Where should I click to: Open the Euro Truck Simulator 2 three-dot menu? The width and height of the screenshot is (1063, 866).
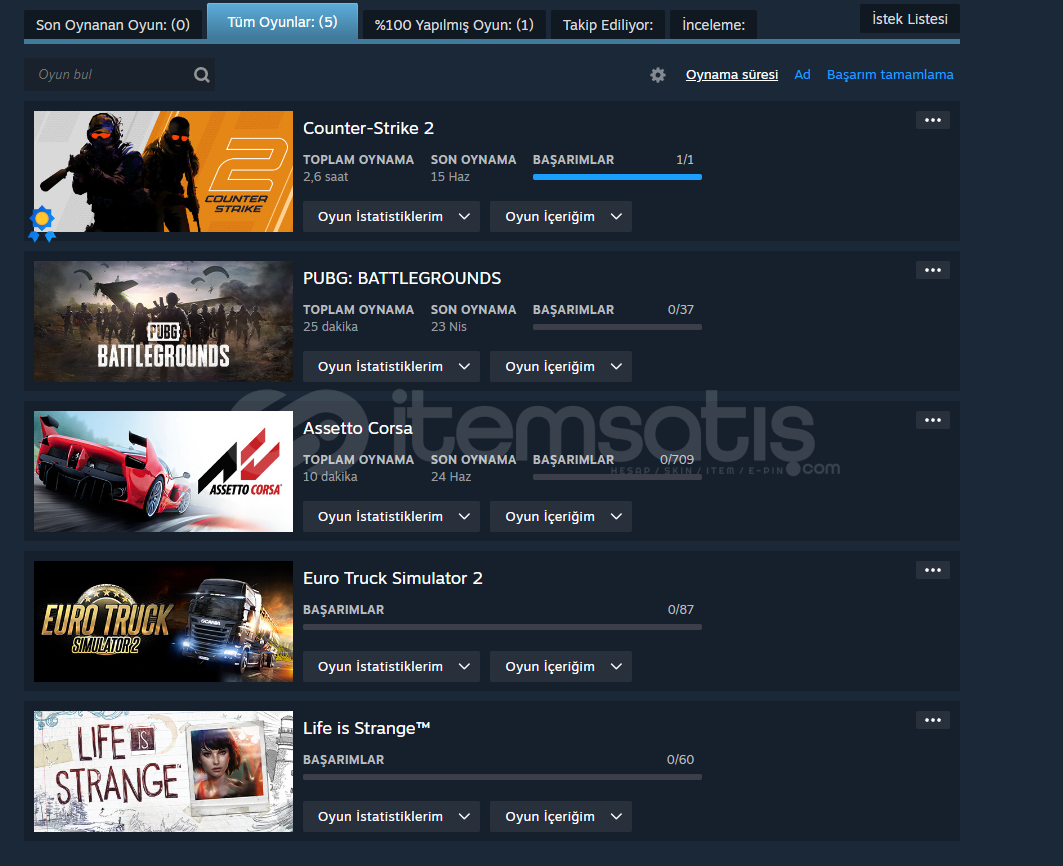(933, 570)
